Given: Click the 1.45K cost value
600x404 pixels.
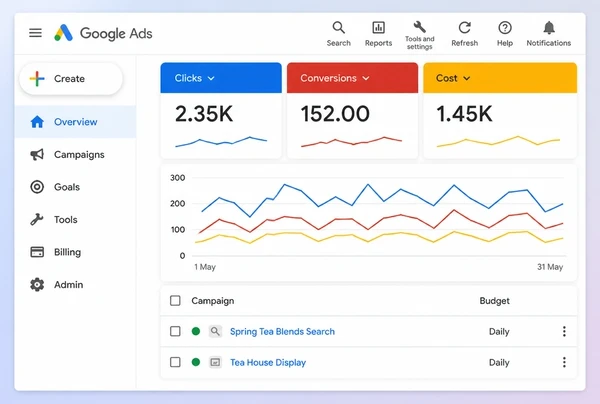Looking at the screenshot, I should pos(464,114).
